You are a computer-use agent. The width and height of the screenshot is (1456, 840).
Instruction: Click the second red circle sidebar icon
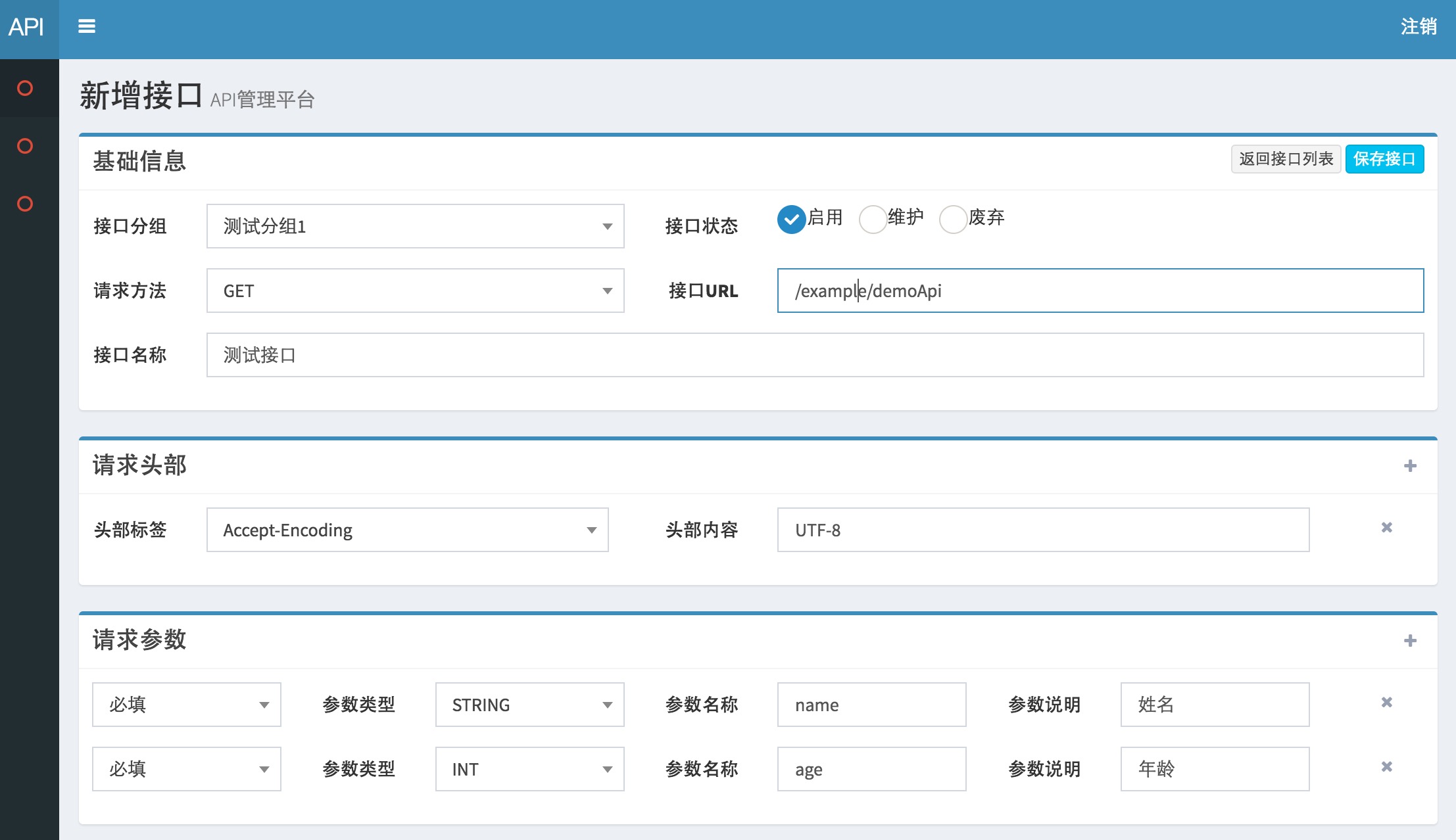click(25, 146)
